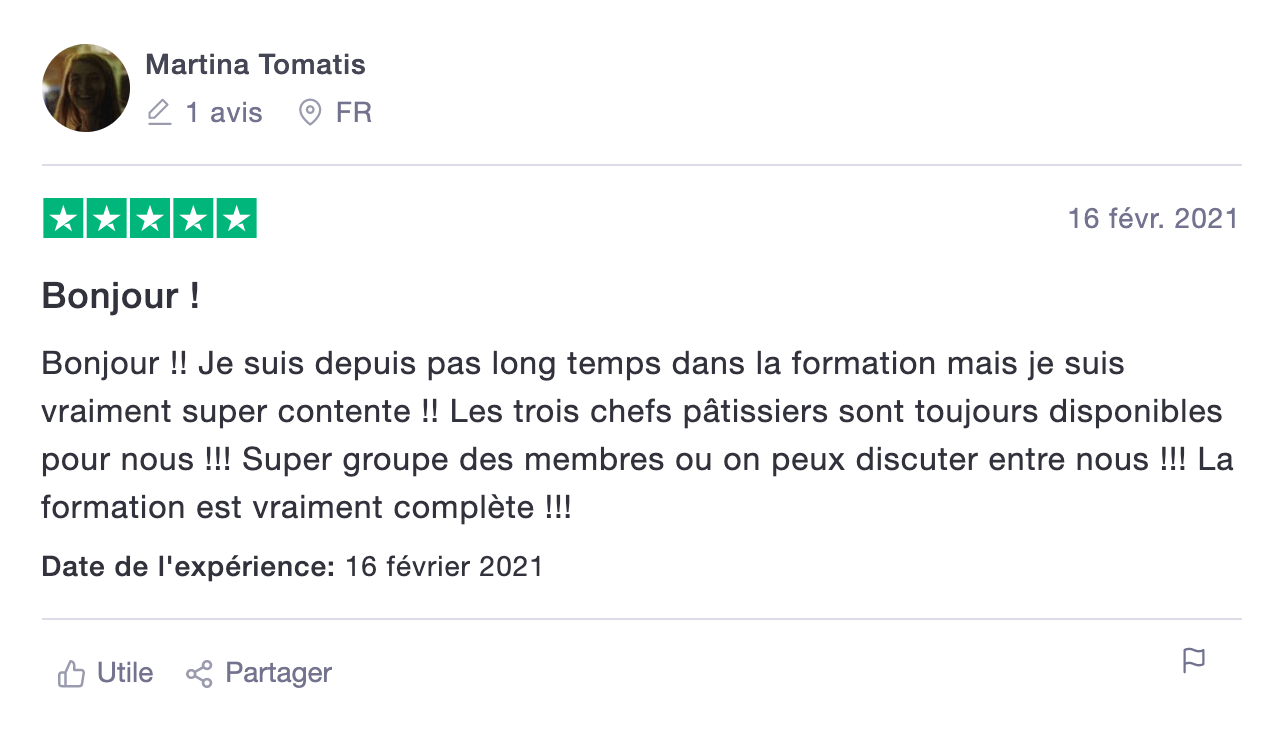
Task: Click the third green rating star
Action: pyautogui.click(x=150, y=218)
